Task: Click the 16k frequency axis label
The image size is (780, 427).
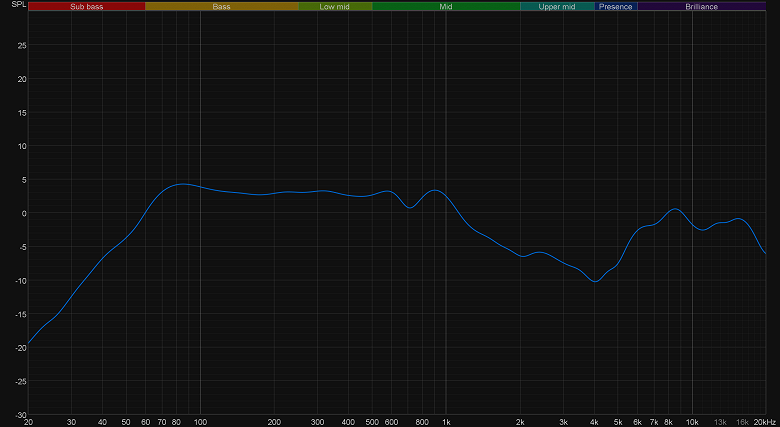Action: (x=742, y=423)
